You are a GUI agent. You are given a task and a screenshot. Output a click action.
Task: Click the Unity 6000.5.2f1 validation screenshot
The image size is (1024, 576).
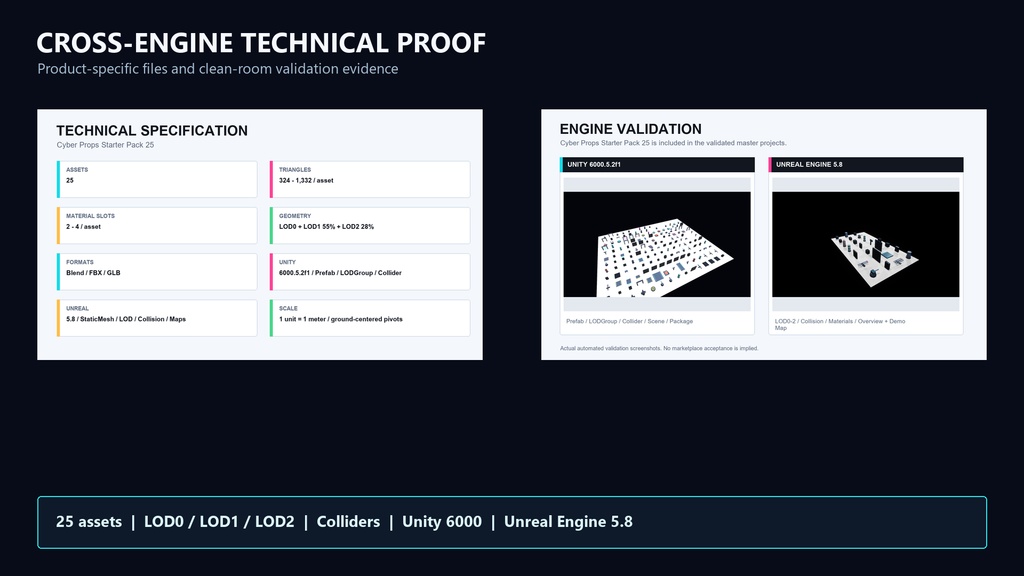[x=657, y=244]
